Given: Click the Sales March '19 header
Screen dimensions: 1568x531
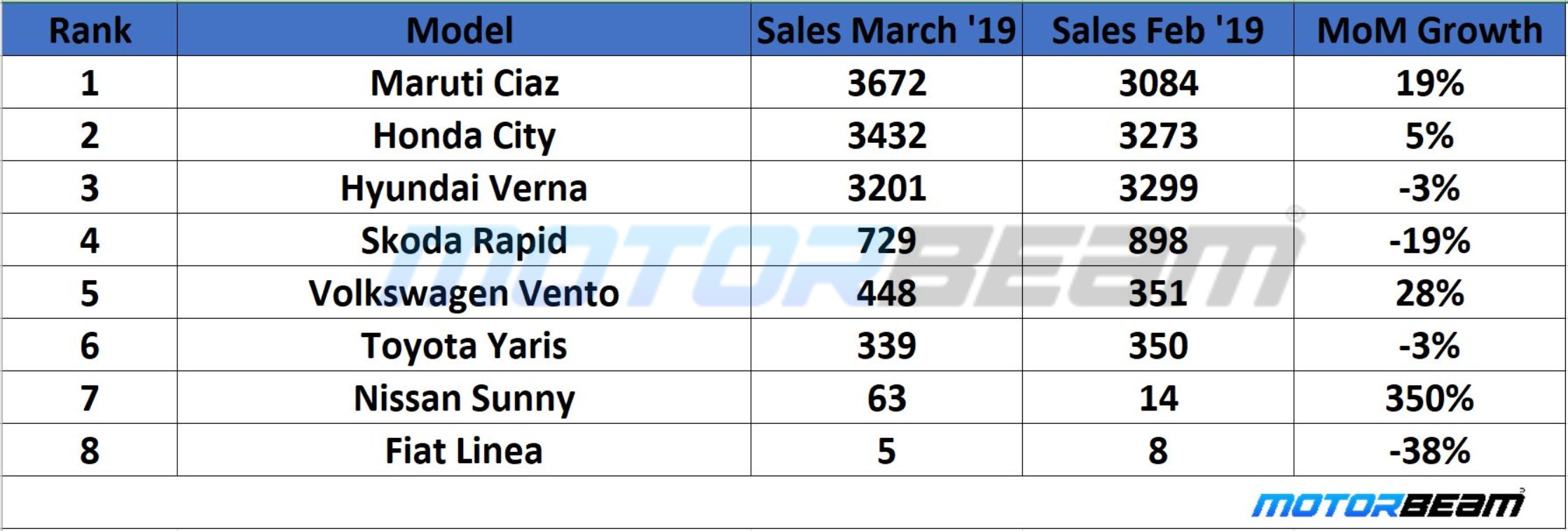Looking at the screenshot, I should 886,31.
